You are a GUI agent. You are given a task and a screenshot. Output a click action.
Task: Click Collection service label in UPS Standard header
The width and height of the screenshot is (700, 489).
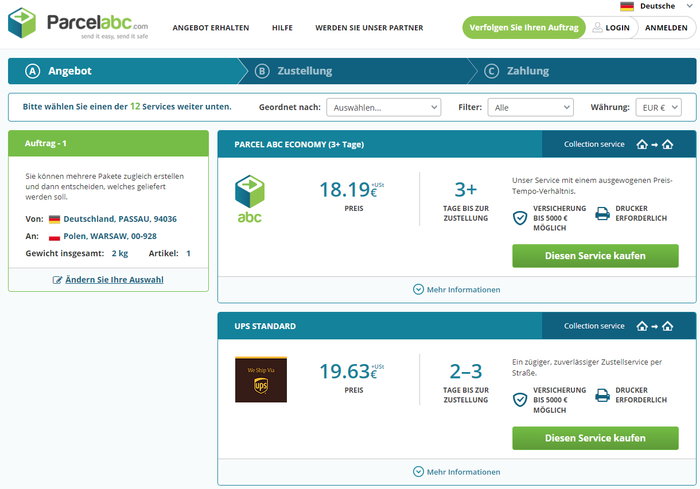click(594, 326)
